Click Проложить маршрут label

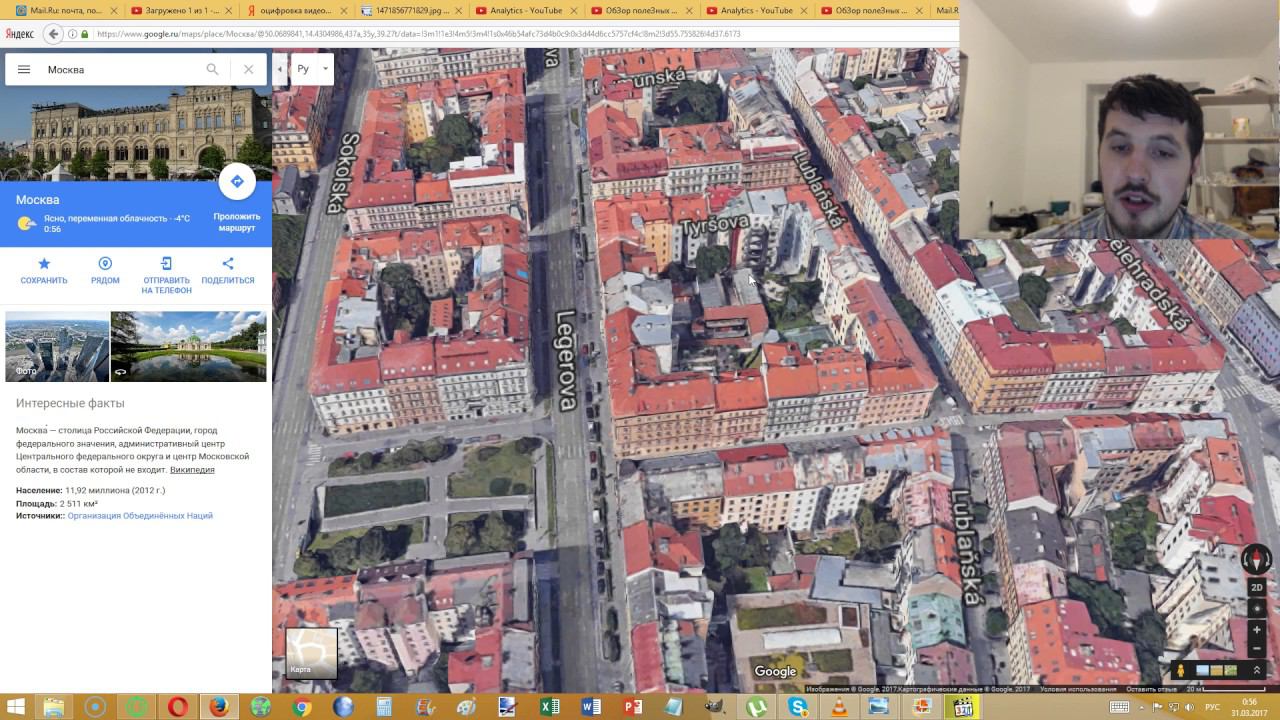pos(237,222)
